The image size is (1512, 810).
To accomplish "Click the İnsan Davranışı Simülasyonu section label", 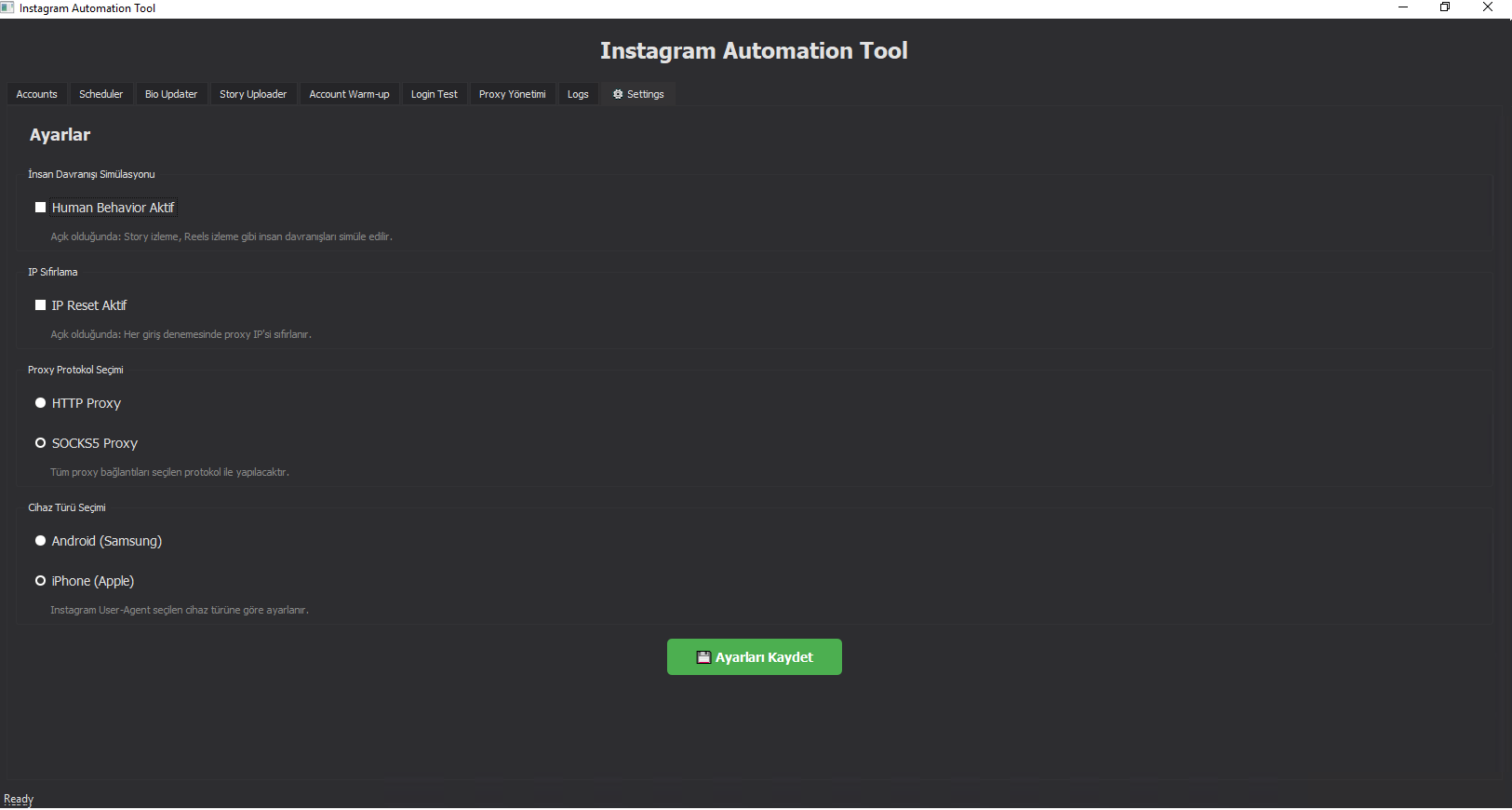I will tap(91, 174).
